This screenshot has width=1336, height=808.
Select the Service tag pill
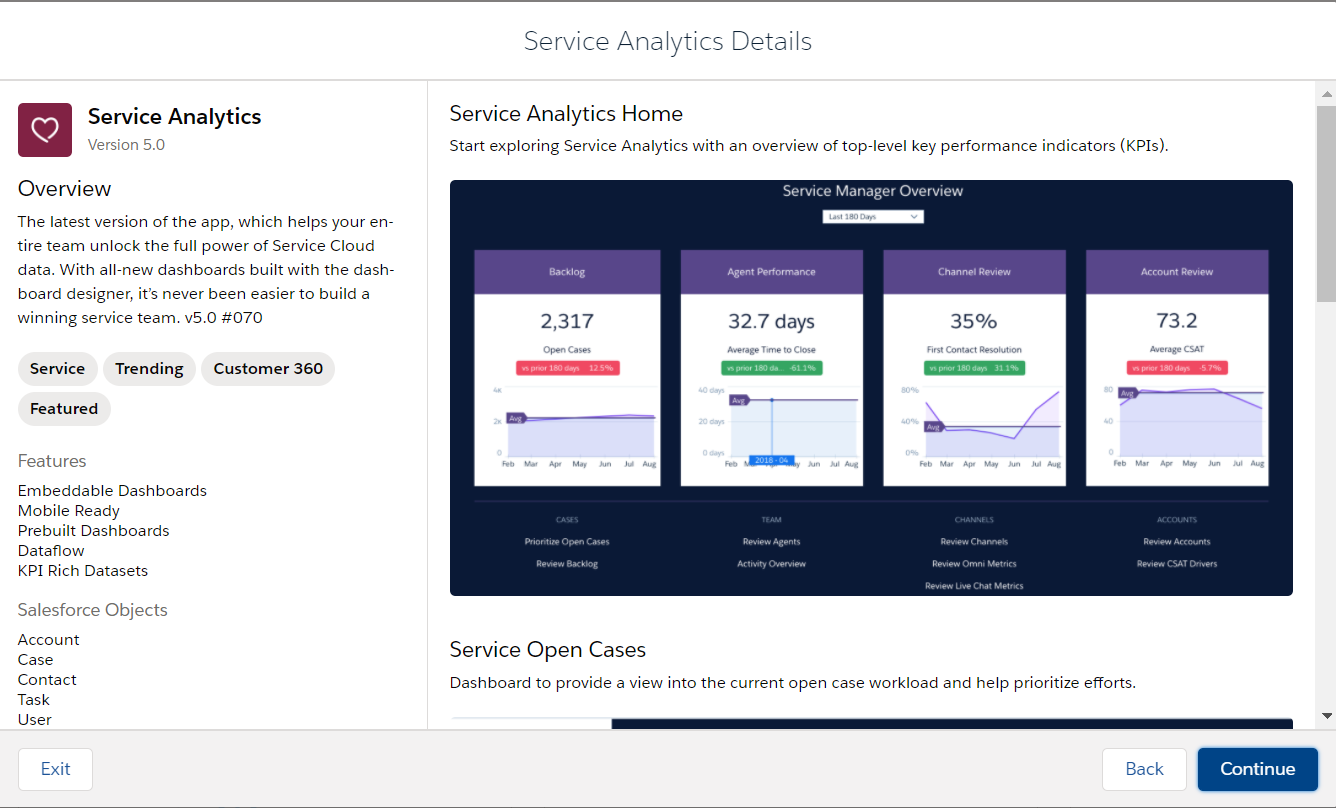(x=58, y=369)
